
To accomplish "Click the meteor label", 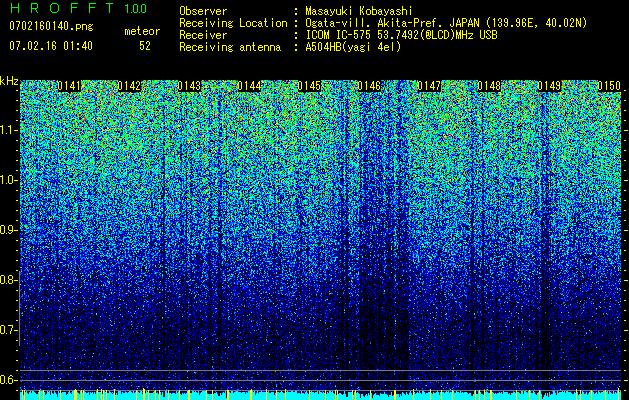I will [x=142, y=31].
